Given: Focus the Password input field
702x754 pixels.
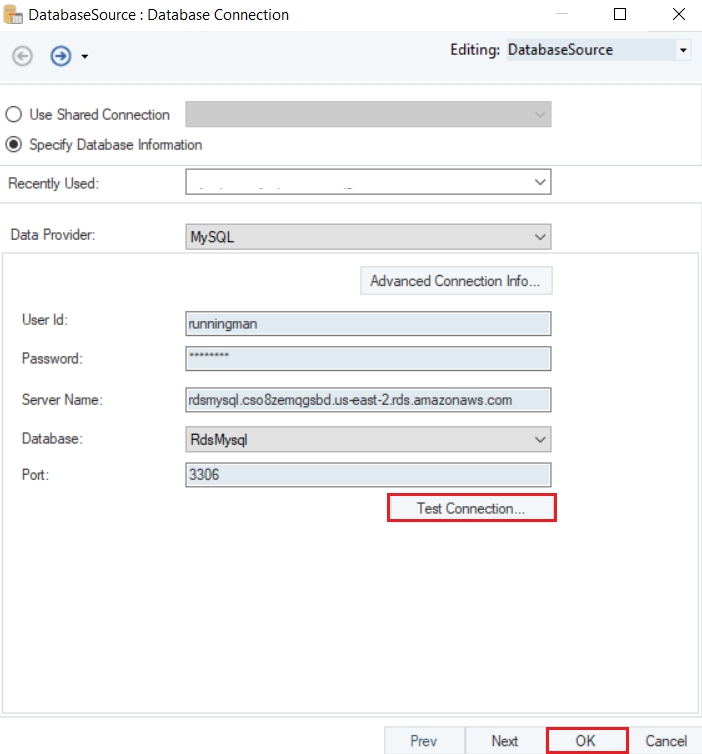Looking at the screenshot, I should coord(368,358).
